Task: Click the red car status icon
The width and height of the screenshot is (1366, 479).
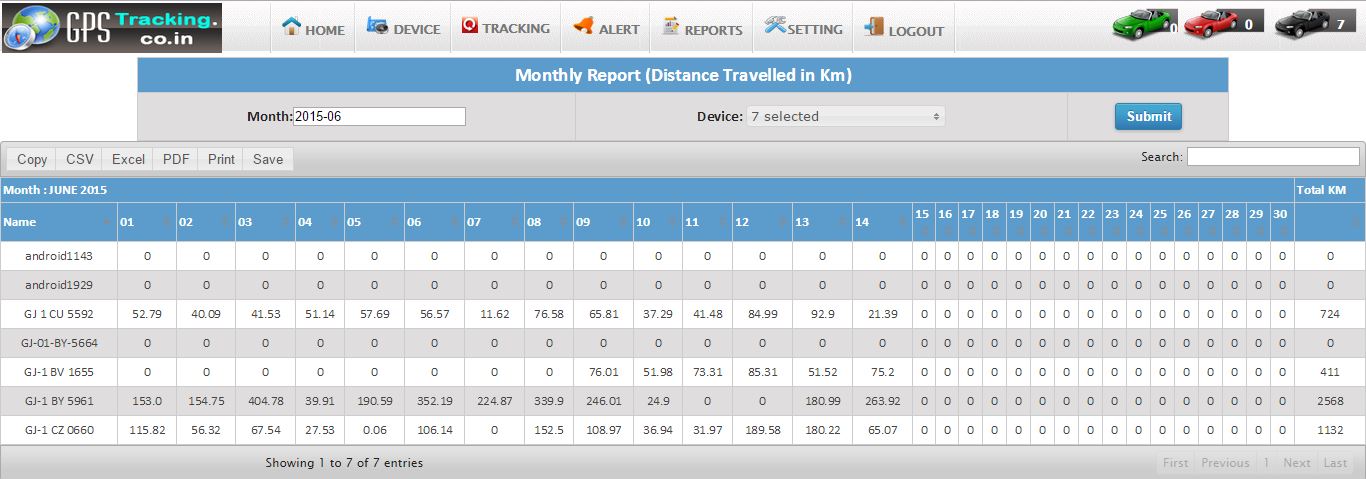Action: tap(1212, 22)
